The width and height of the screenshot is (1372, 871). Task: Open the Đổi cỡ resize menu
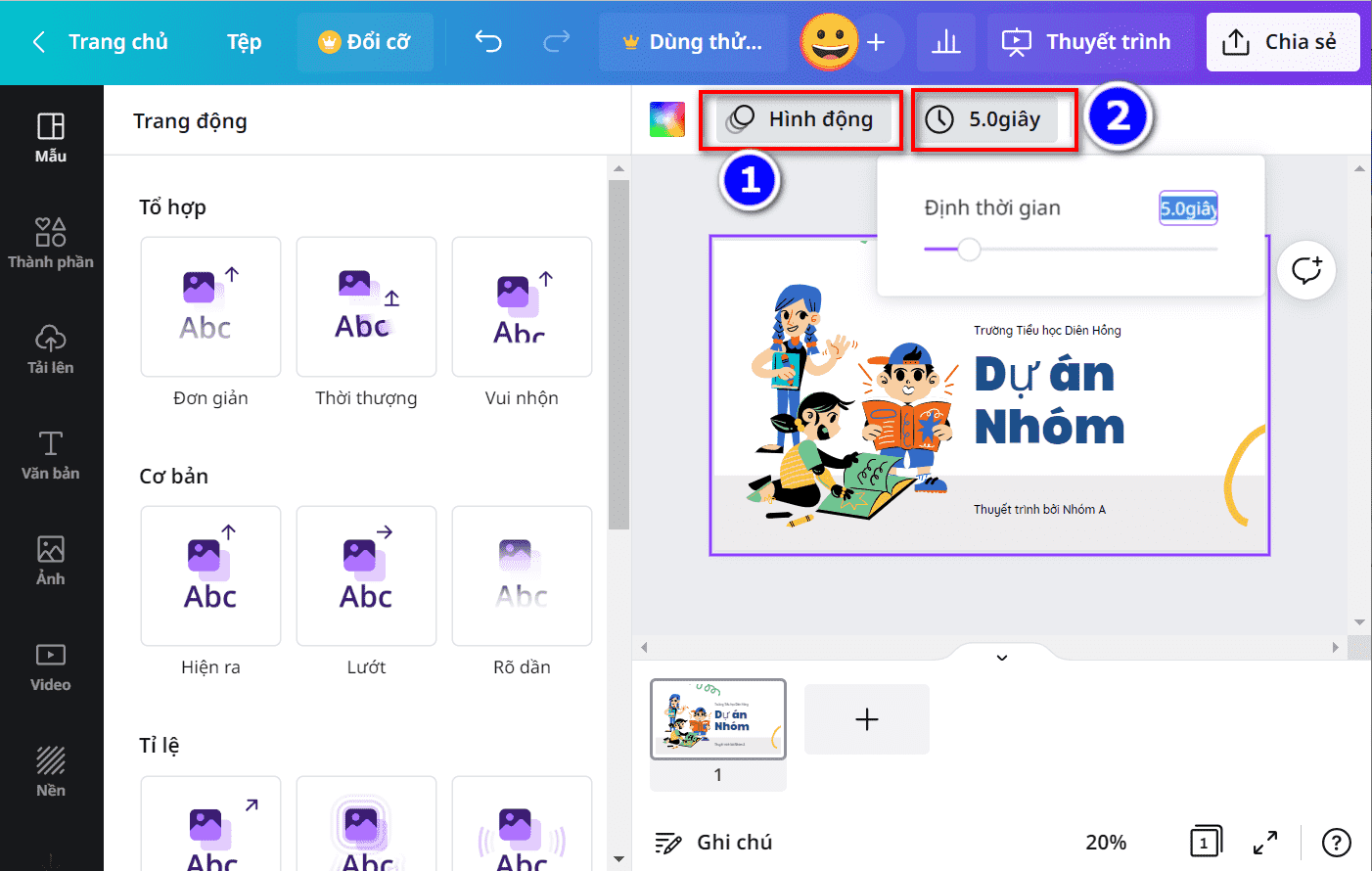tap(364, 42)
